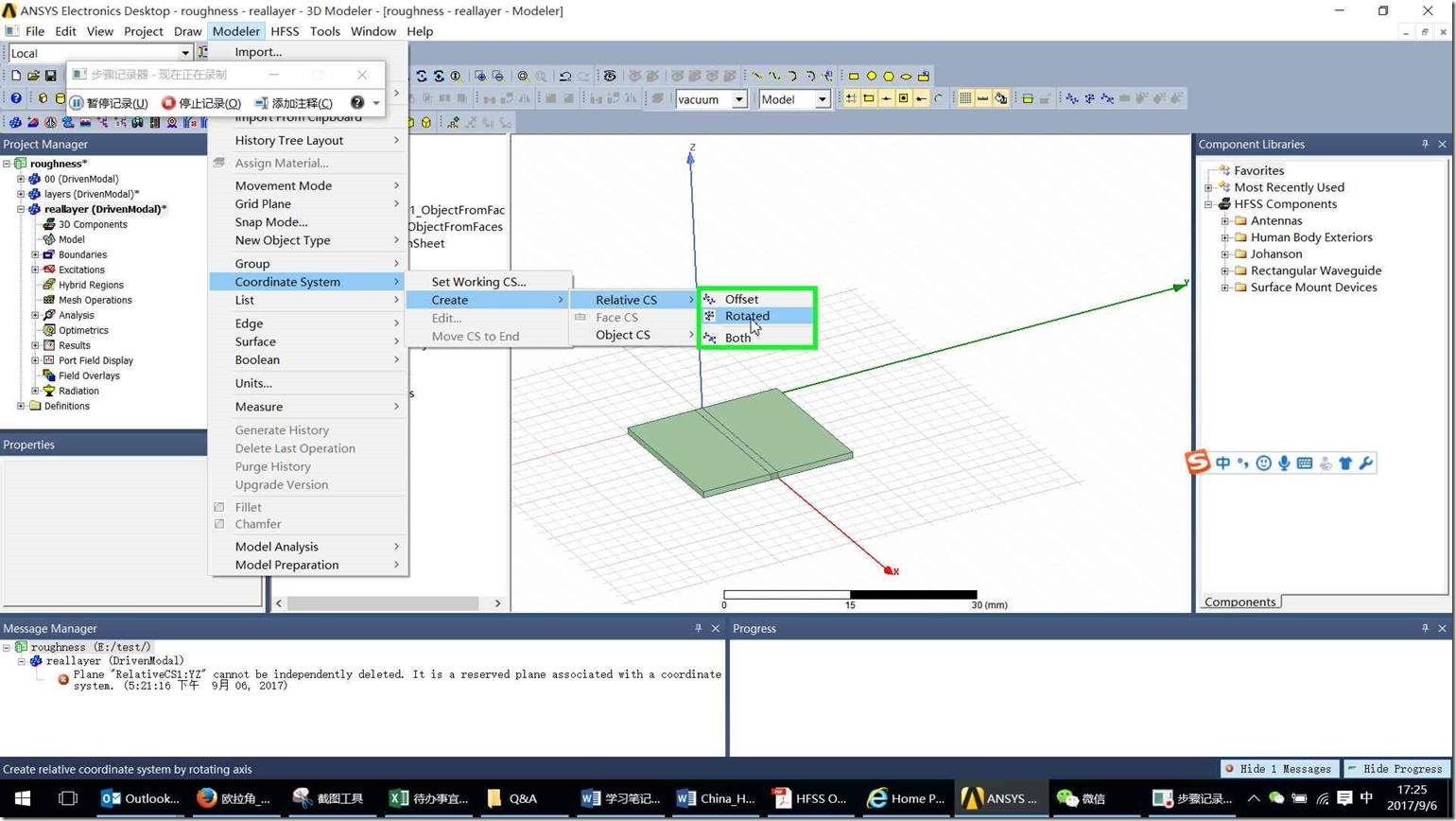Image resolution: width=1456 pixels, height=821 pixels.
Task: Click Add Comment button in Steps Recorder
Action: click(294, 102)
